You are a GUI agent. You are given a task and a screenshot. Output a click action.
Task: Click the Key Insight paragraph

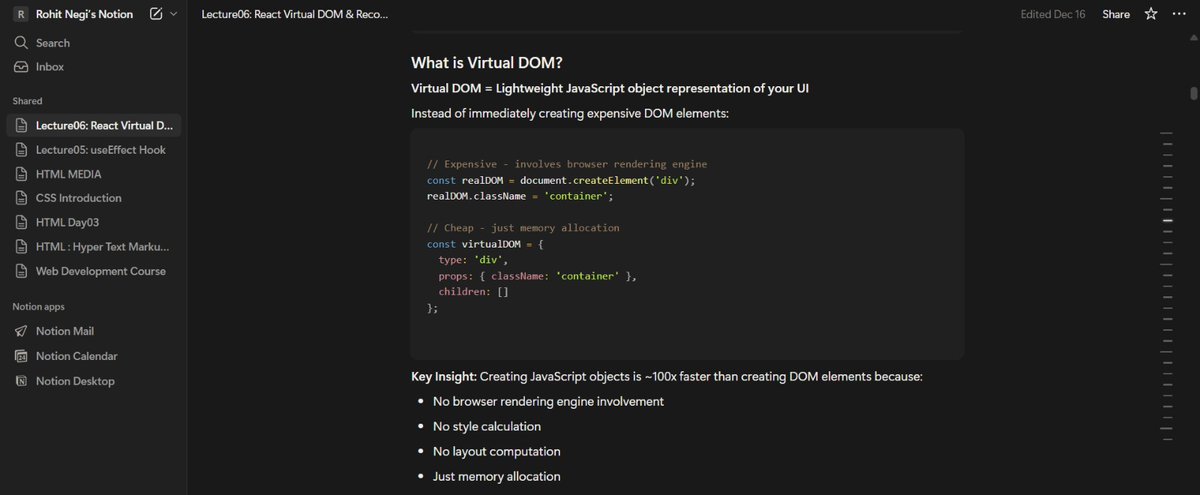click(667, 377)
